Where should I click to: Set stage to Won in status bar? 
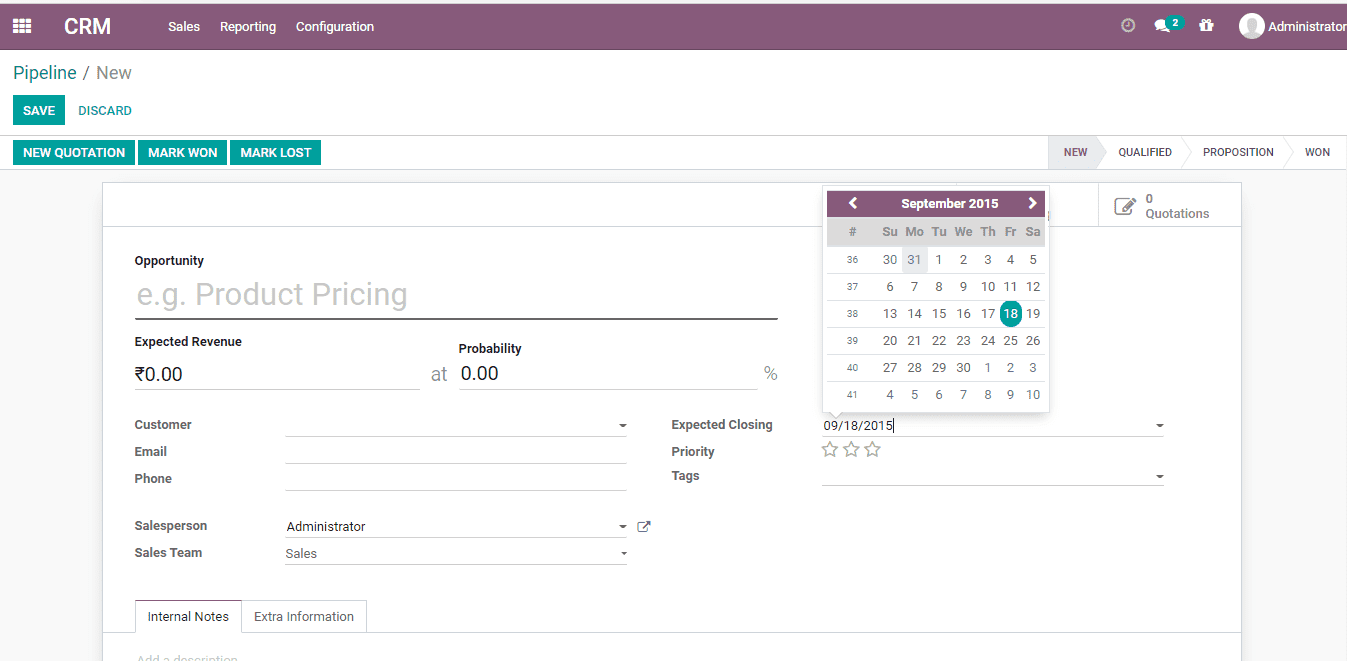pyautogui.click(x=1317, y=152)
